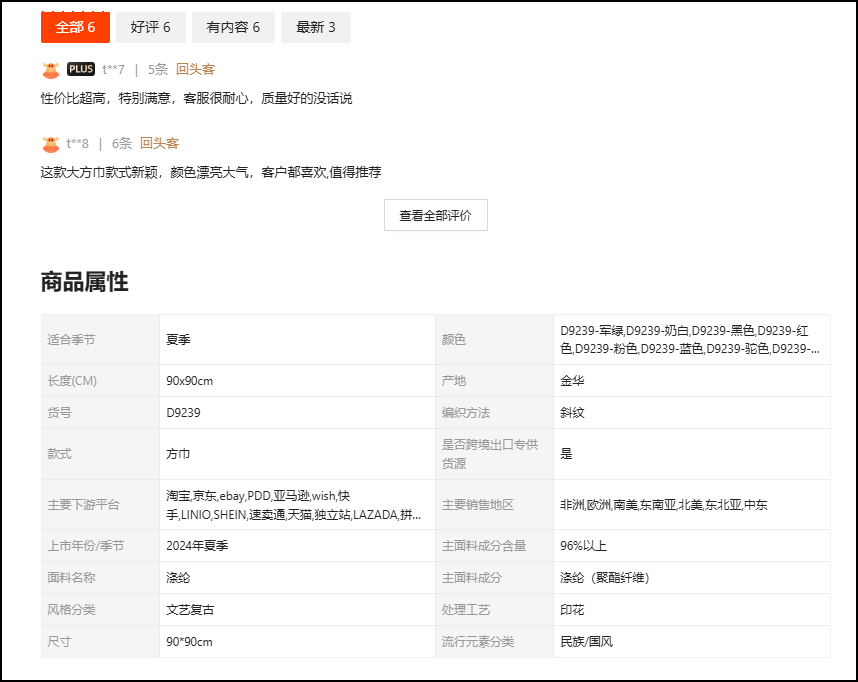Click the 主要销售地区 attribute label
This screenshot has height=682, width=858.
(478, 505)
